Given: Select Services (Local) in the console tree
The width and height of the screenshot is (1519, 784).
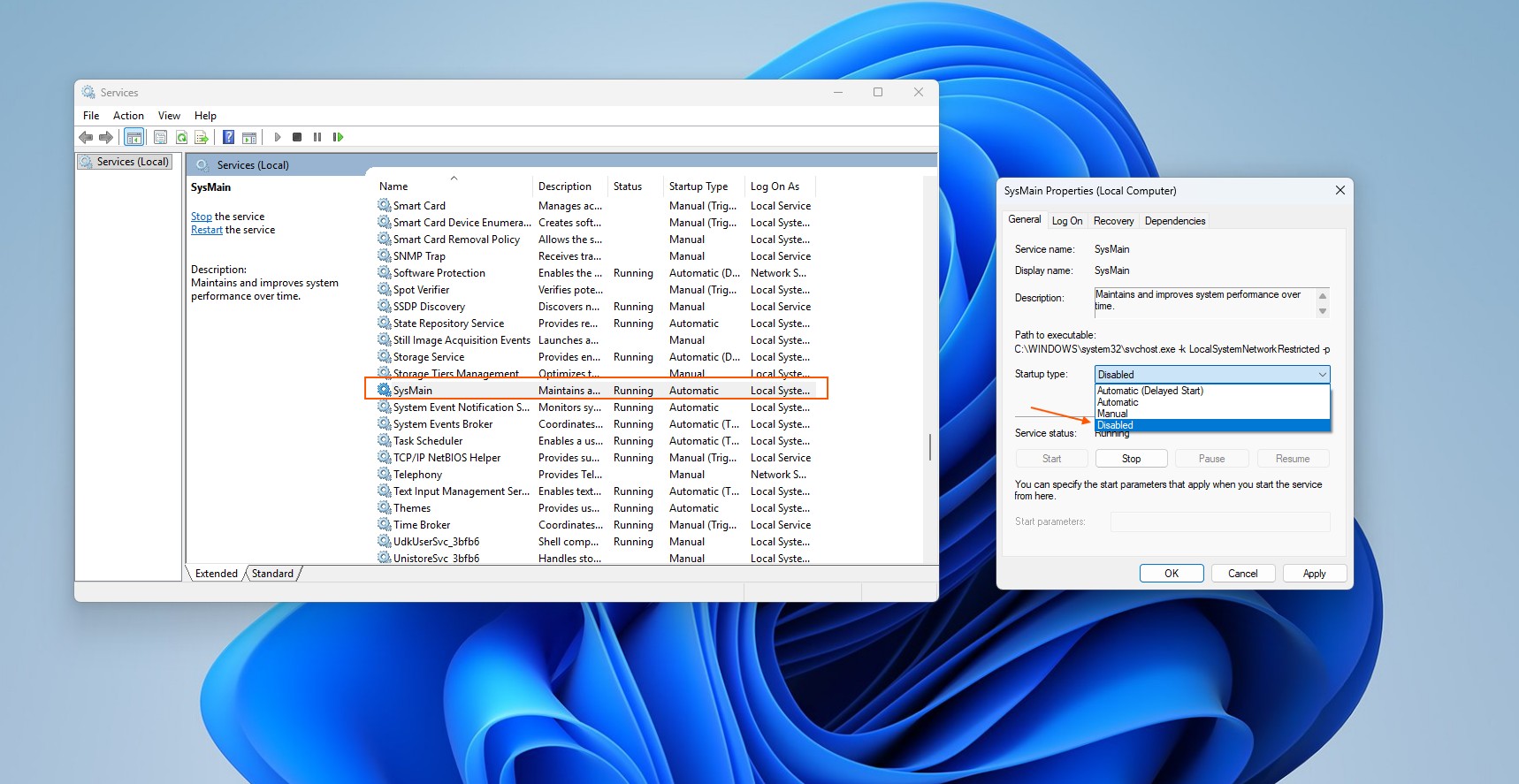Looking at the screenshot, I should 124,162.
